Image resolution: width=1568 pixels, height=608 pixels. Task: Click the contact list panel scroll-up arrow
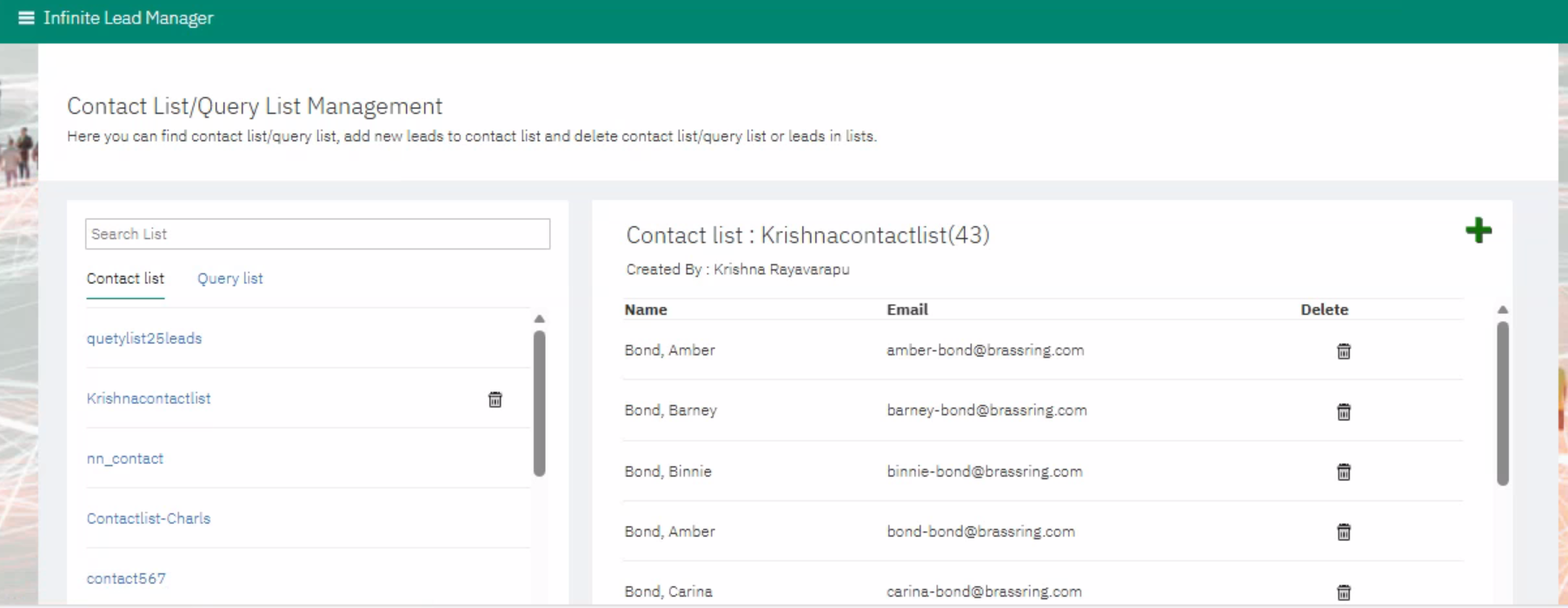pyautogui.click(x=539, y=318)
